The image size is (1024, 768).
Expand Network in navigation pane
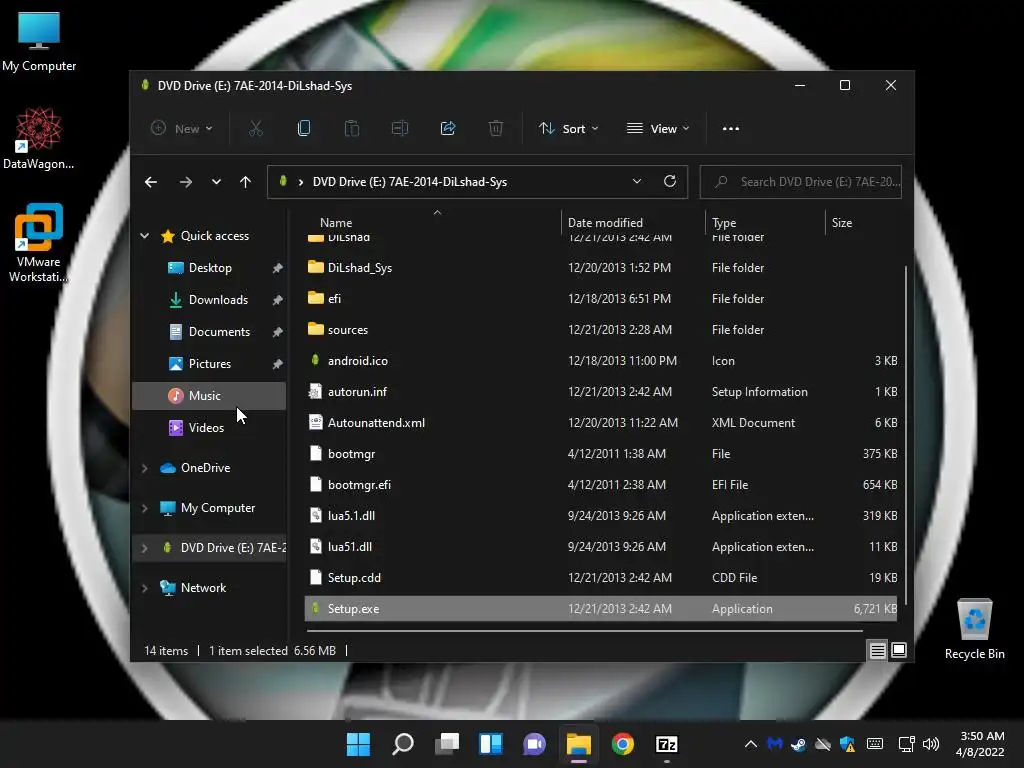[144, 588]
